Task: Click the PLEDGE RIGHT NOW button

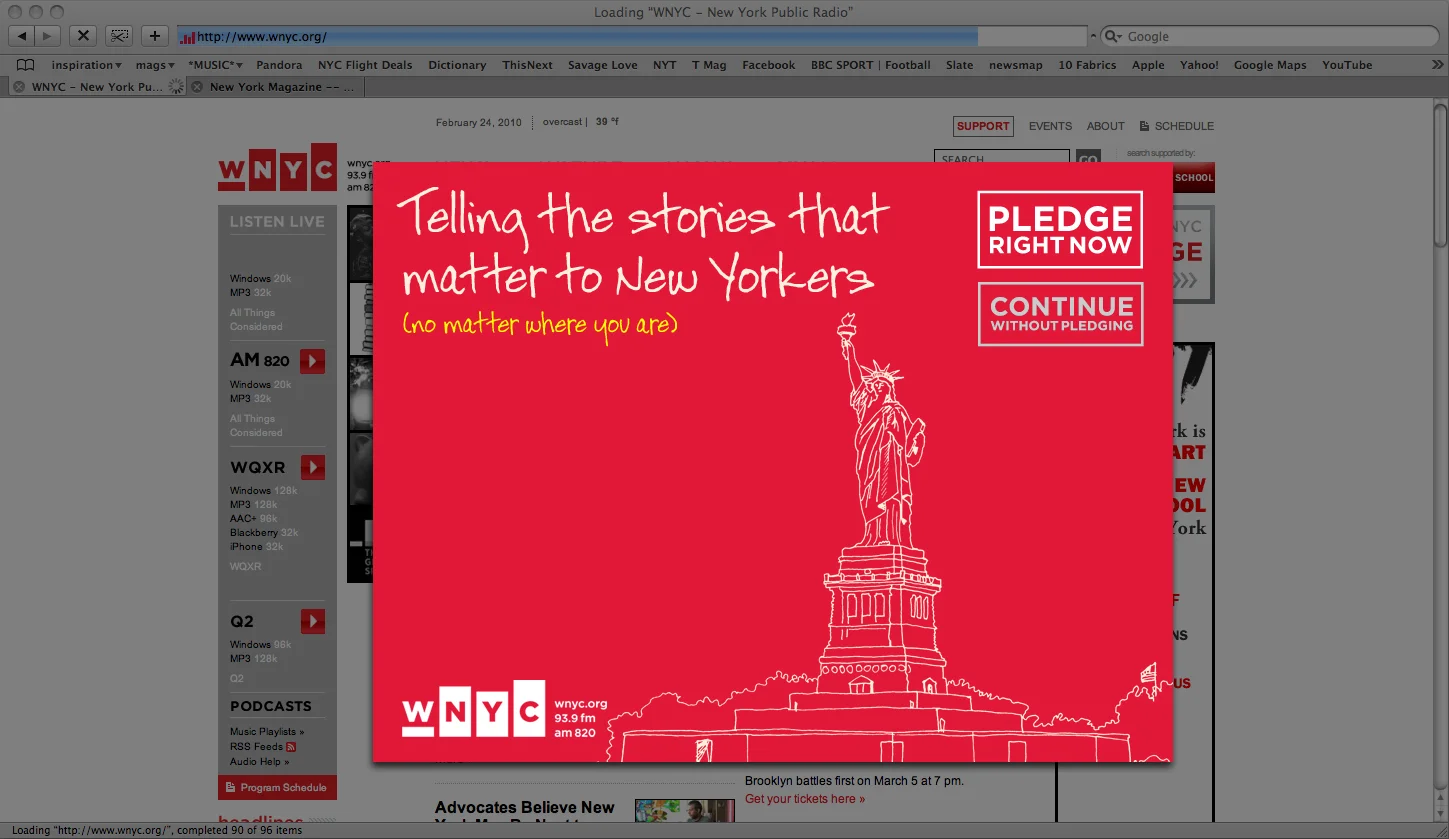Action: (x=1060, y=230)
